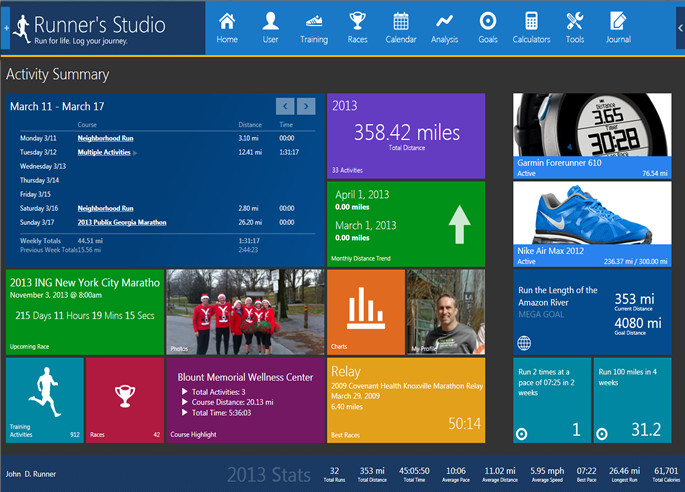The height and width of the screenshot is (492, 685).
Task: Click target icon on pace goal tile
Action: coord(521,434)
